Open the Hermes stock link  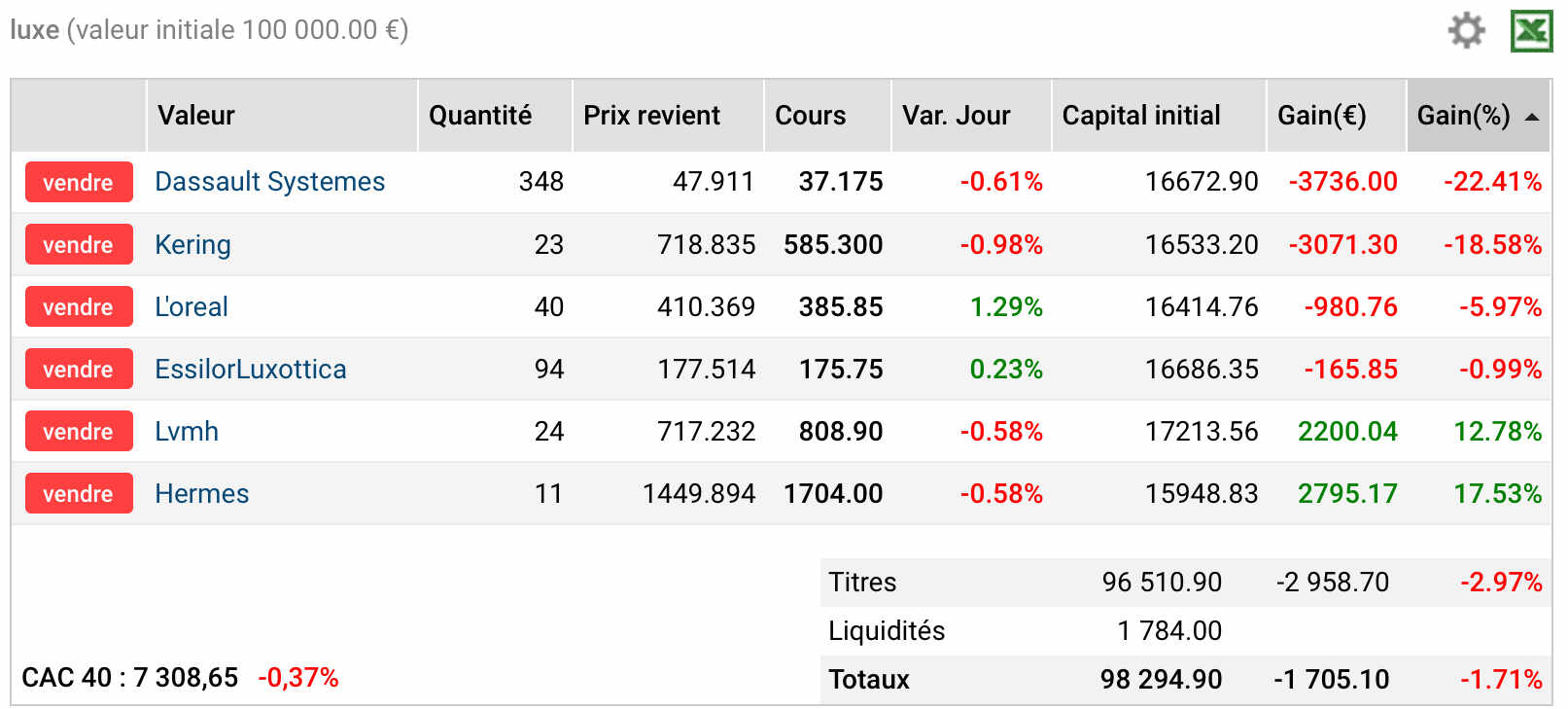click(x=201, y=493)
